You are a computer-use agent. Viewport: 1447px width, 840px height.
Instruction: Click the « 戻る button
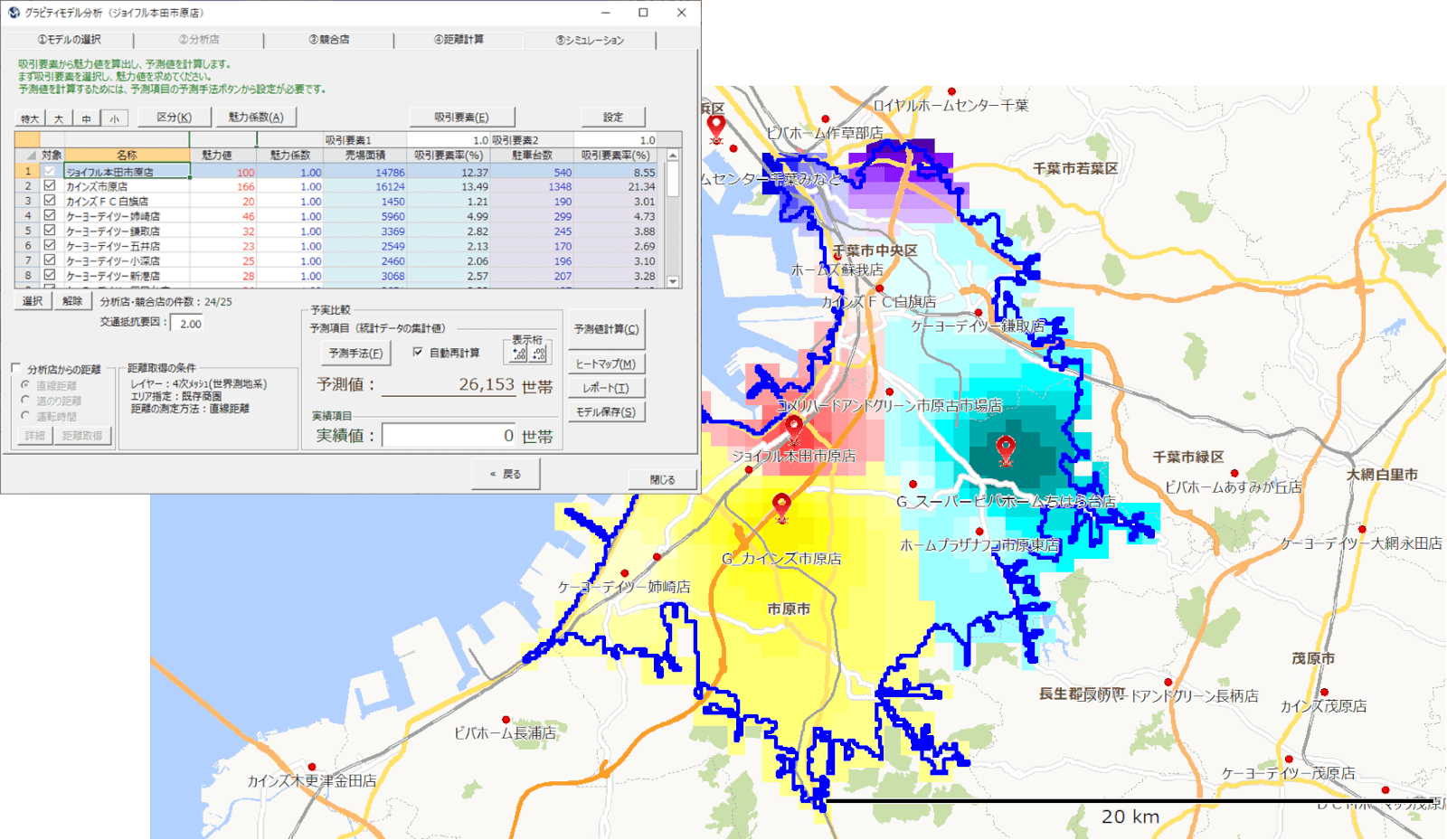click(x=506, y=474)
